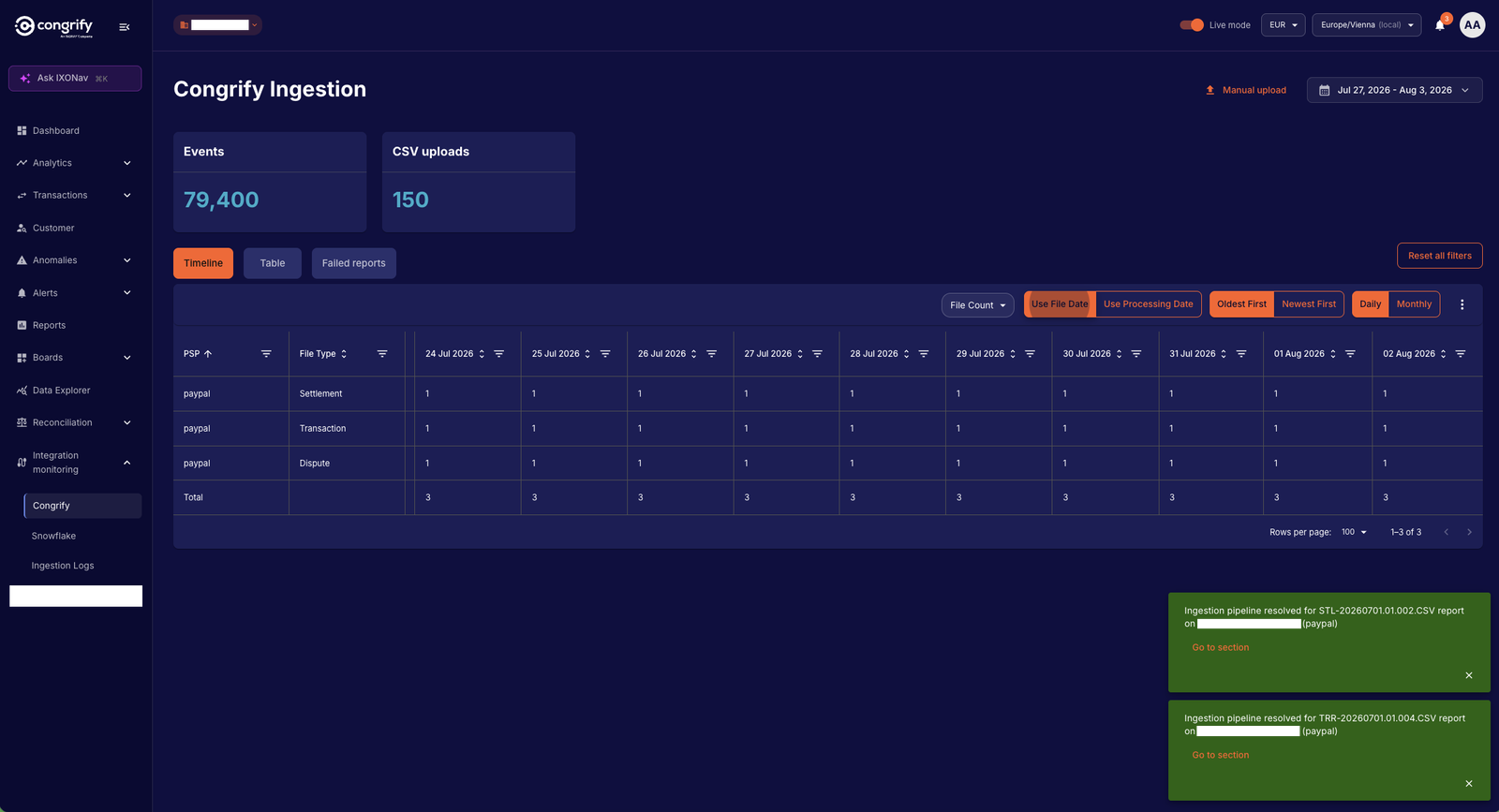Viewport: 1499px width, 812px height.
Task: Open filter for 25 Jul 2026 column
Action: point(605,354)
